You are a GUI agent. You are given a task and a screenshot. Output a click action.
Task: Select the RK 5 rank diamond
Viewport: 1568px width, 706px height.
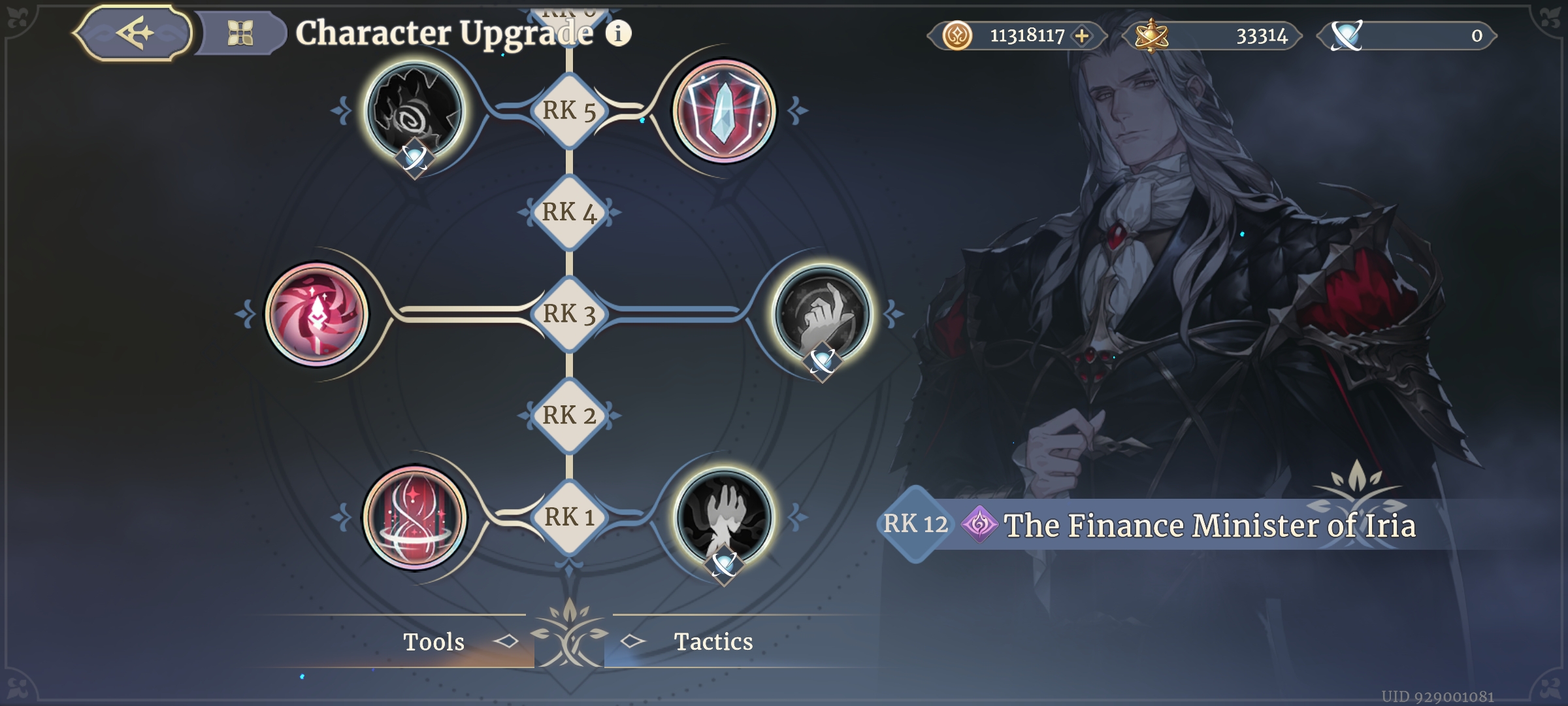(569, 111)
